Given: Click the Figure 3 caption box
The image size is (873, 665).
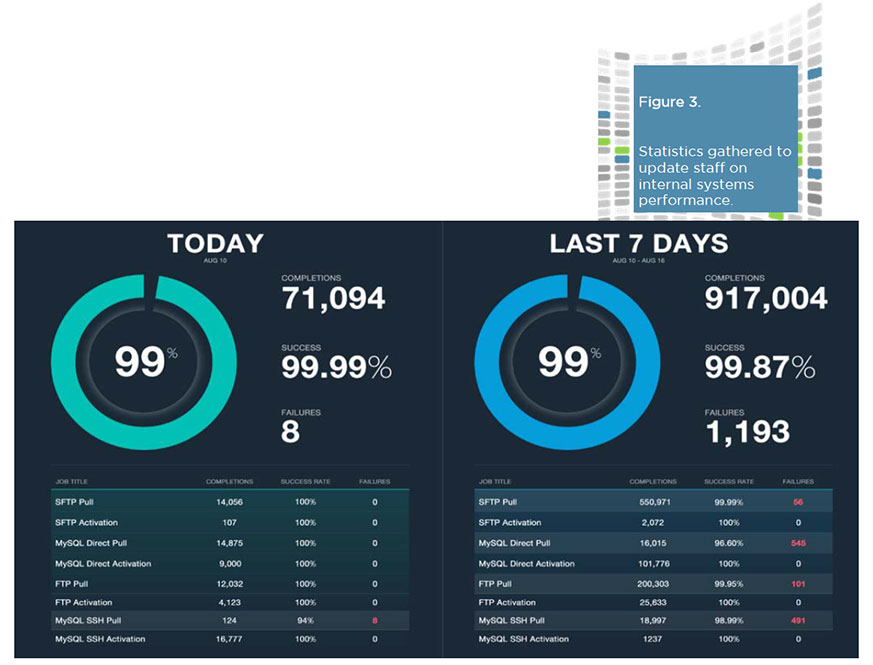Looking at the screenshot, I should tap(715, 138).
